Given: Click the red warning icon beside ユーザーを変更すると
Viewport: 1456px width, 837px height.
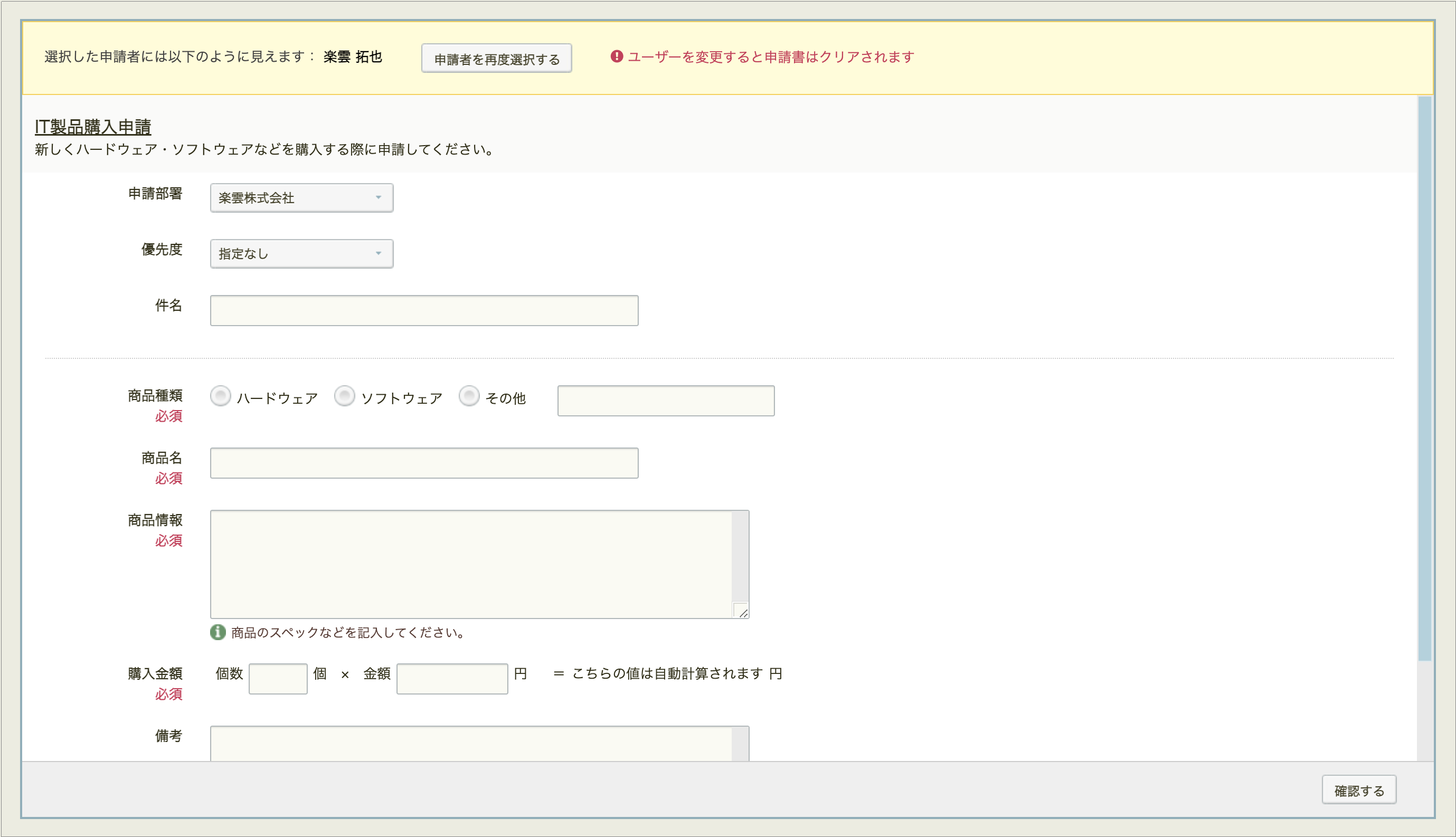Looking at the screenshot, I should click(617, 56).
